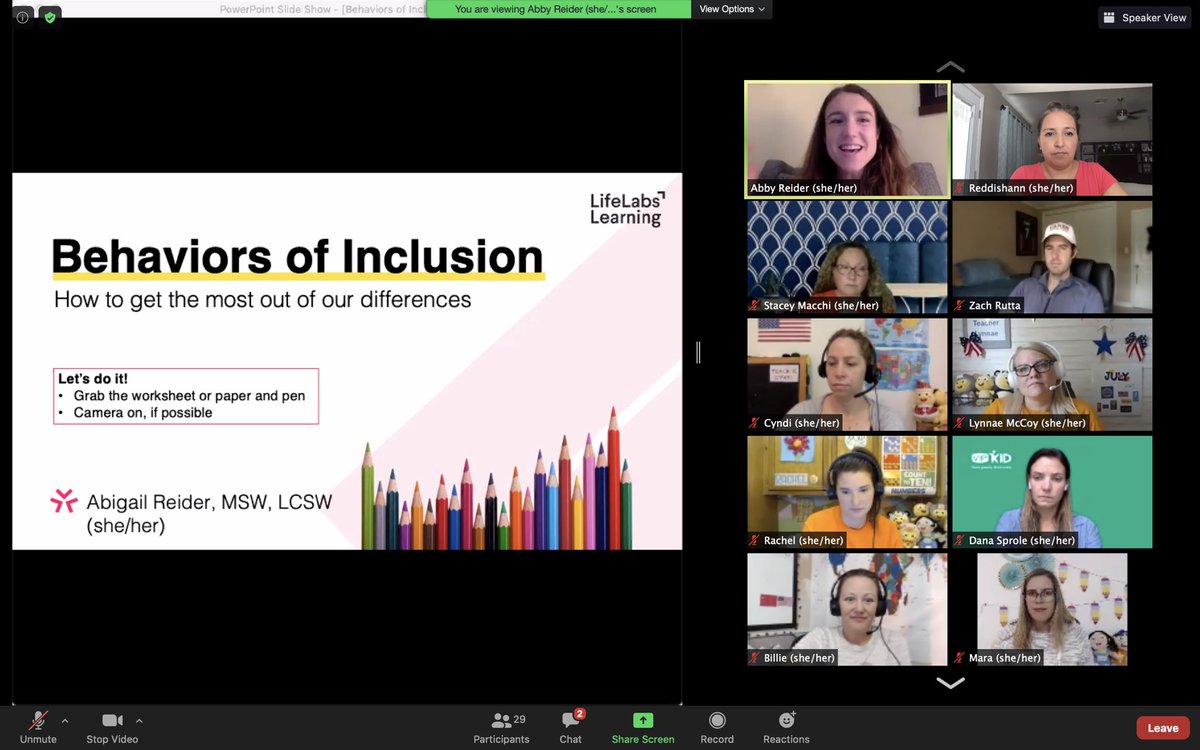Click 'Grab the worksheet or paper and pen' bullet
1200x750 pixels.
point(189,395)
